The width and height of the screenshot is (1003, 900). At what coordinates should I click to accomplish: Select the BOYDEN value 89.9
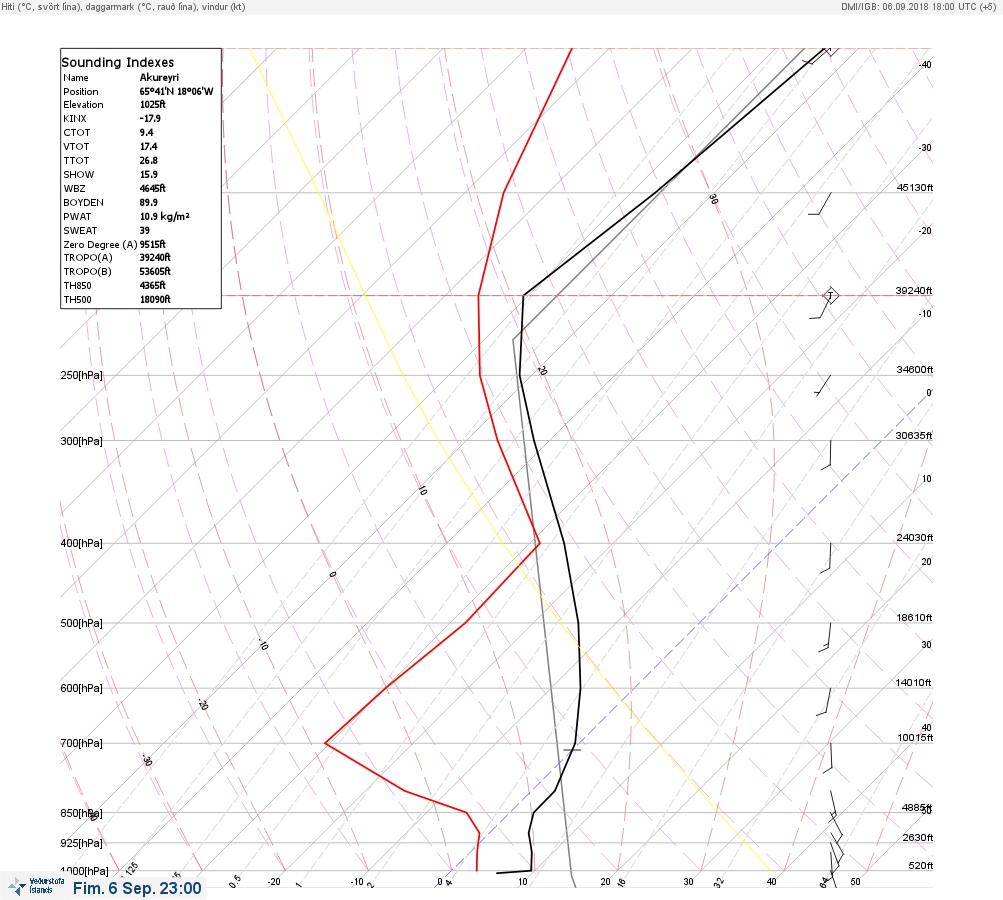(x=148, y=202)
